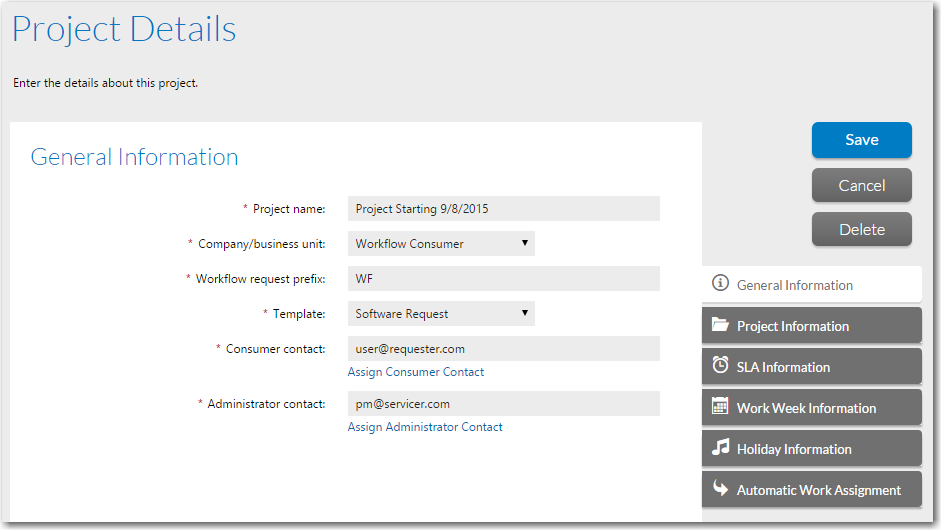Click the alarm clock icon for SLA
This screenshot has width=941, height=530.
pos(720,364)
